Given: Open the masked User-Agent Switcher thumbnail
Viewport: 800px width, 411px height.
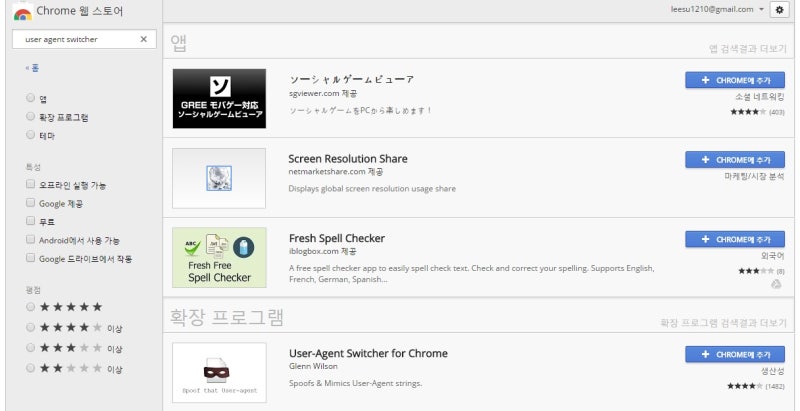Looking at the screenshot, I should tap(219, 373).
